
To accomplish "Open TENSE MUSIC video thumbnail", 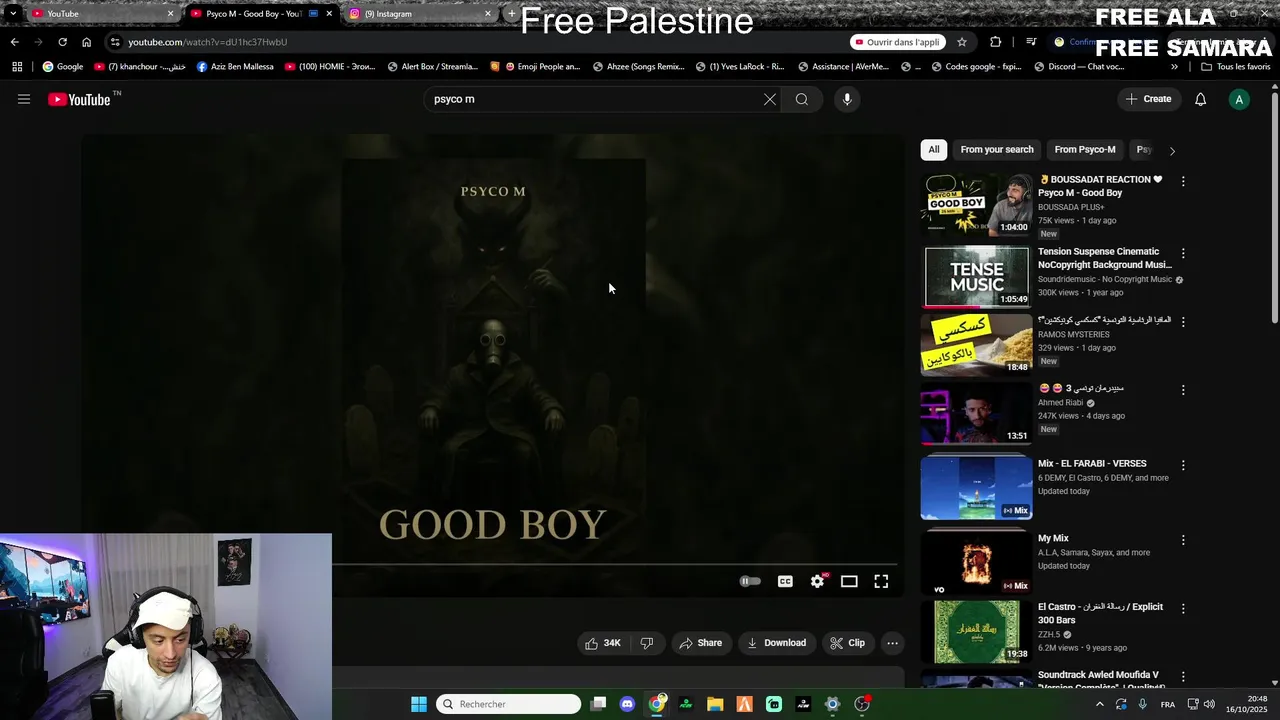I will click(976, 276).
